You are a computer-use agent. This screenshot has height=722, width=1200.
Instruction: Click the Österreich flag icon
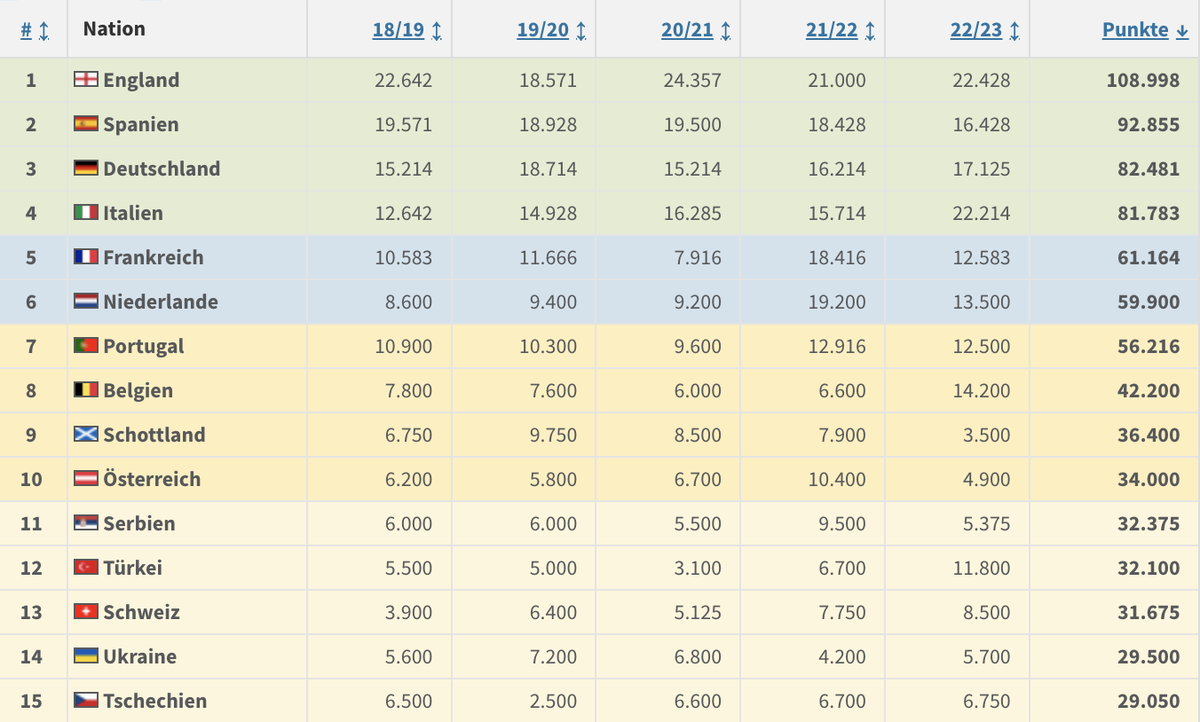pyautogui.click(x=86, y=478)
